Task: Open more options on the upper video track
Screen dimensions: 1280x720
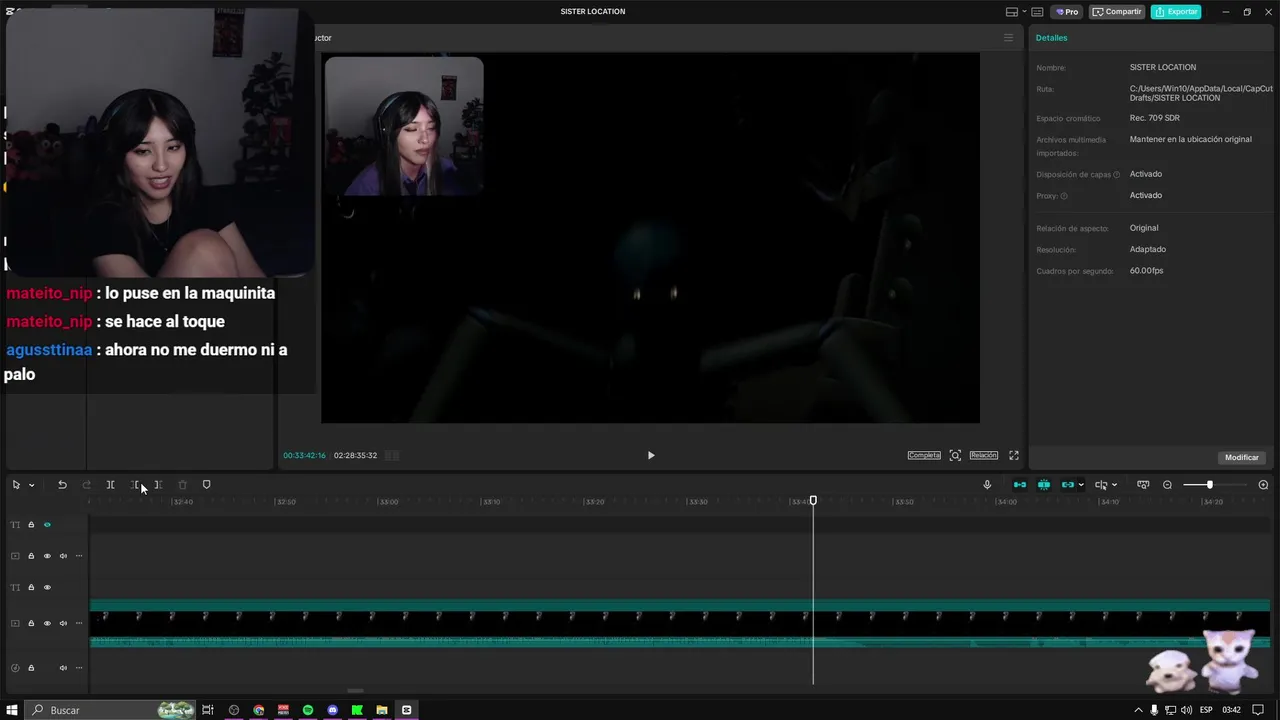Action: click(x=79, y=556)
